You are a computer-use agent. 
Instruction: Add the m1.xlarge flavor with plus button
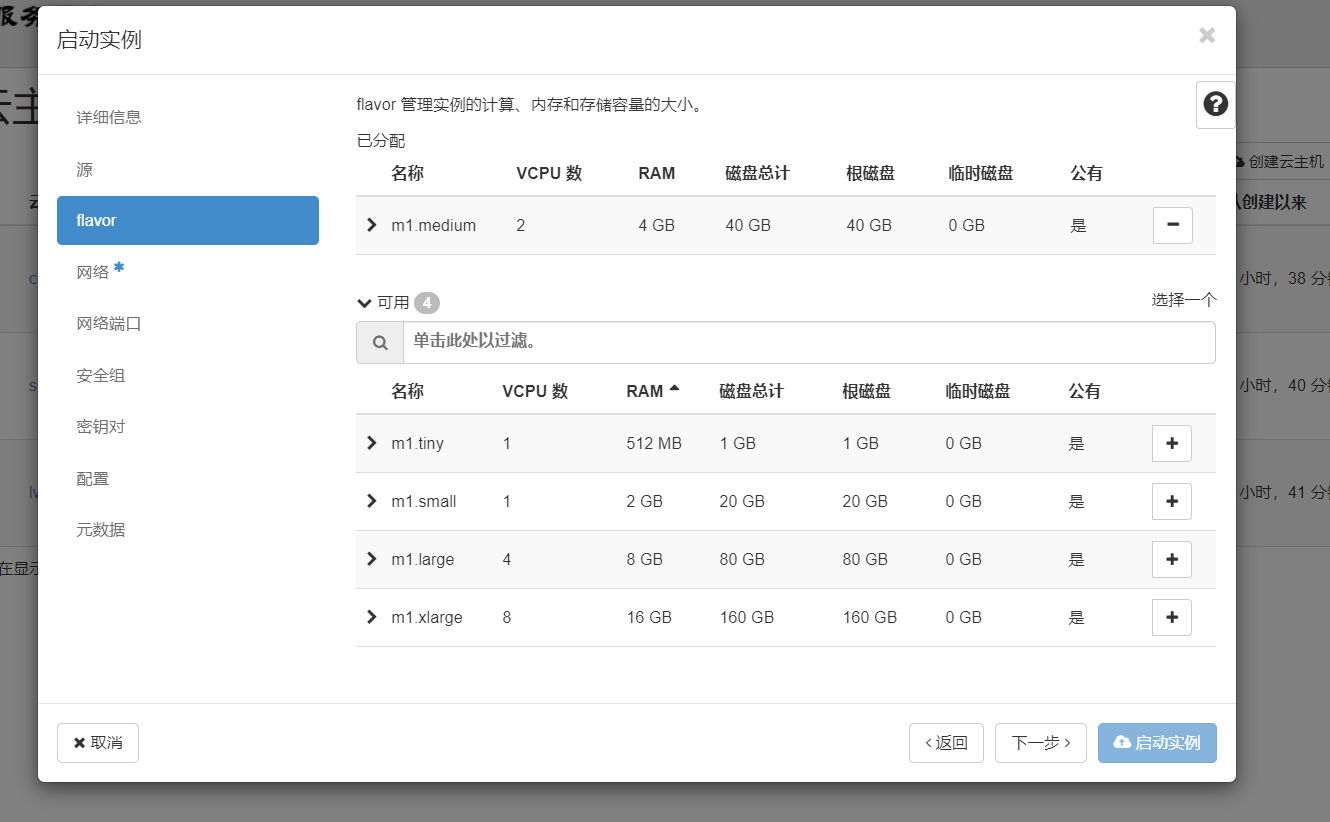(x=1172, y=617)
